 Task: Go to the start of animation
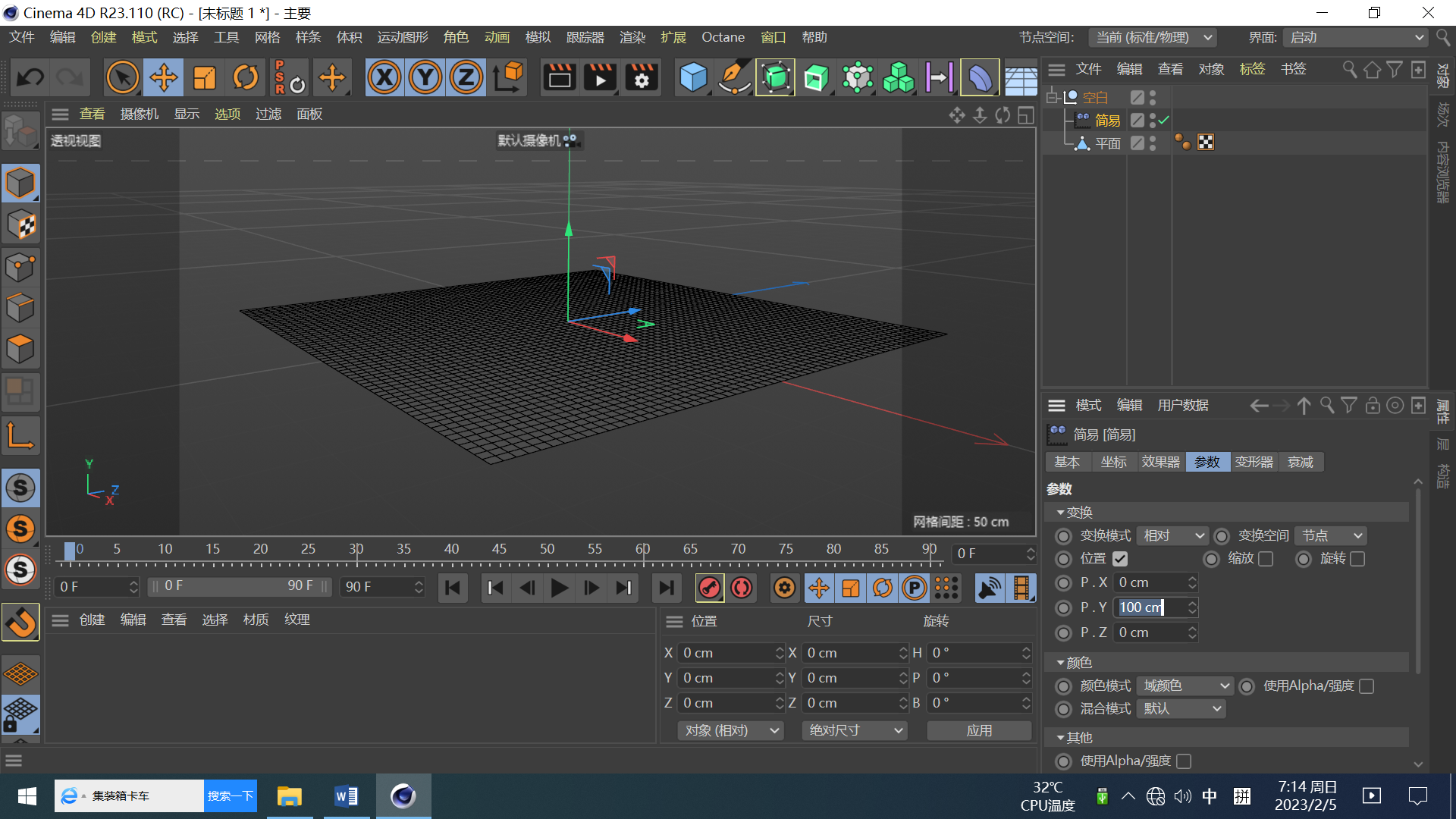(x=453, y=588)
